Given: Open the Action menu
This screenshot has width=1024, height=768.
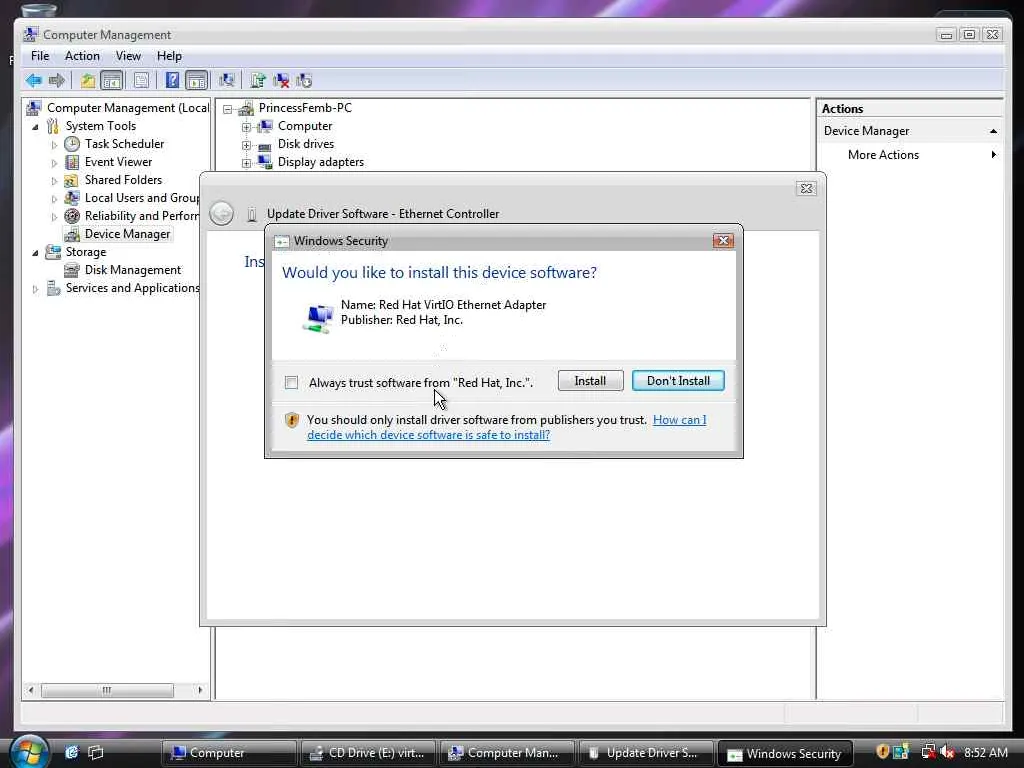Looking at the screenshot, I should click(82, 56).
